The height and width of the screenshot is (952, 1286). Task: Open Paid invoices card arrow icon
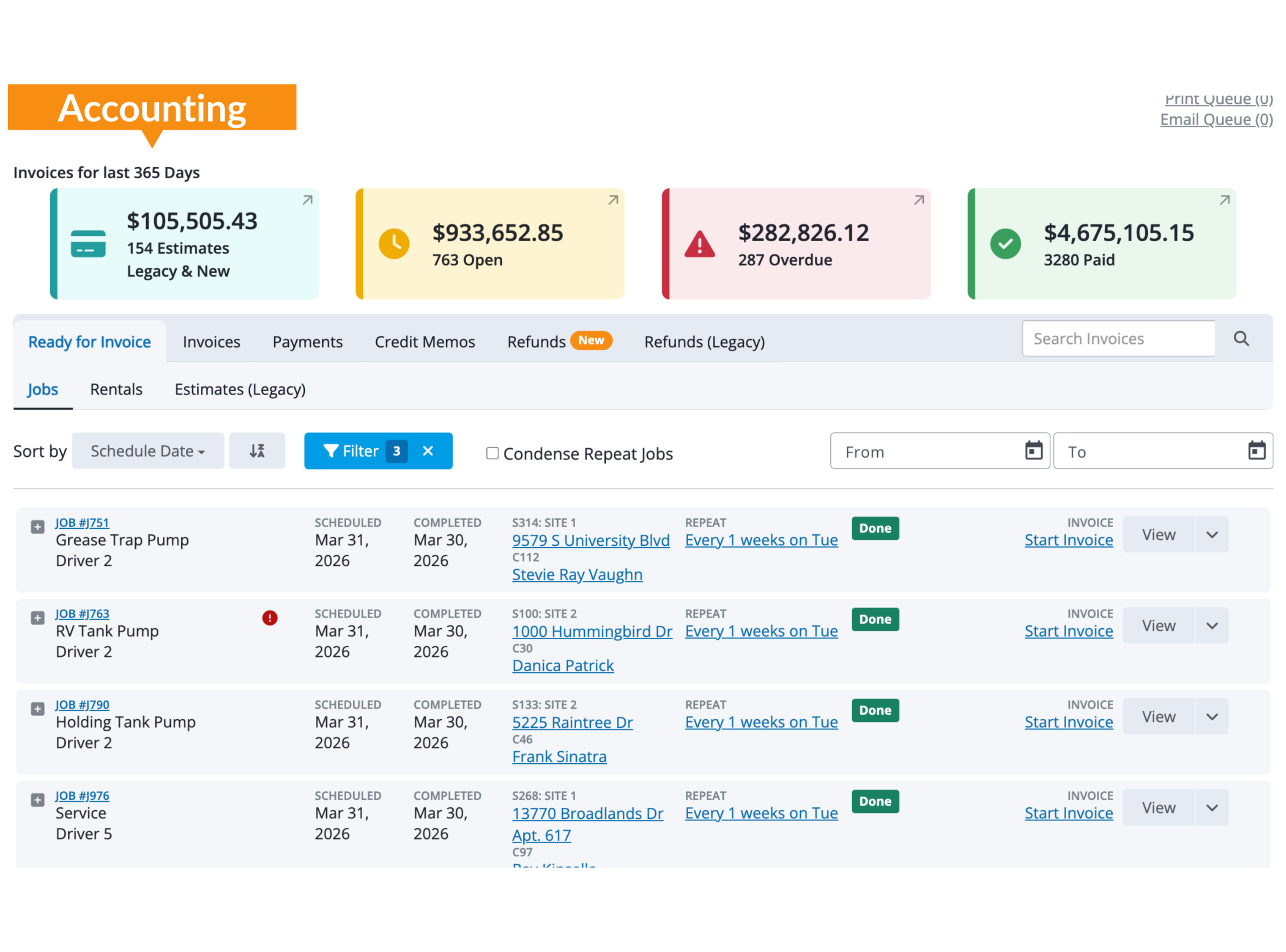tap(1224, 200)
